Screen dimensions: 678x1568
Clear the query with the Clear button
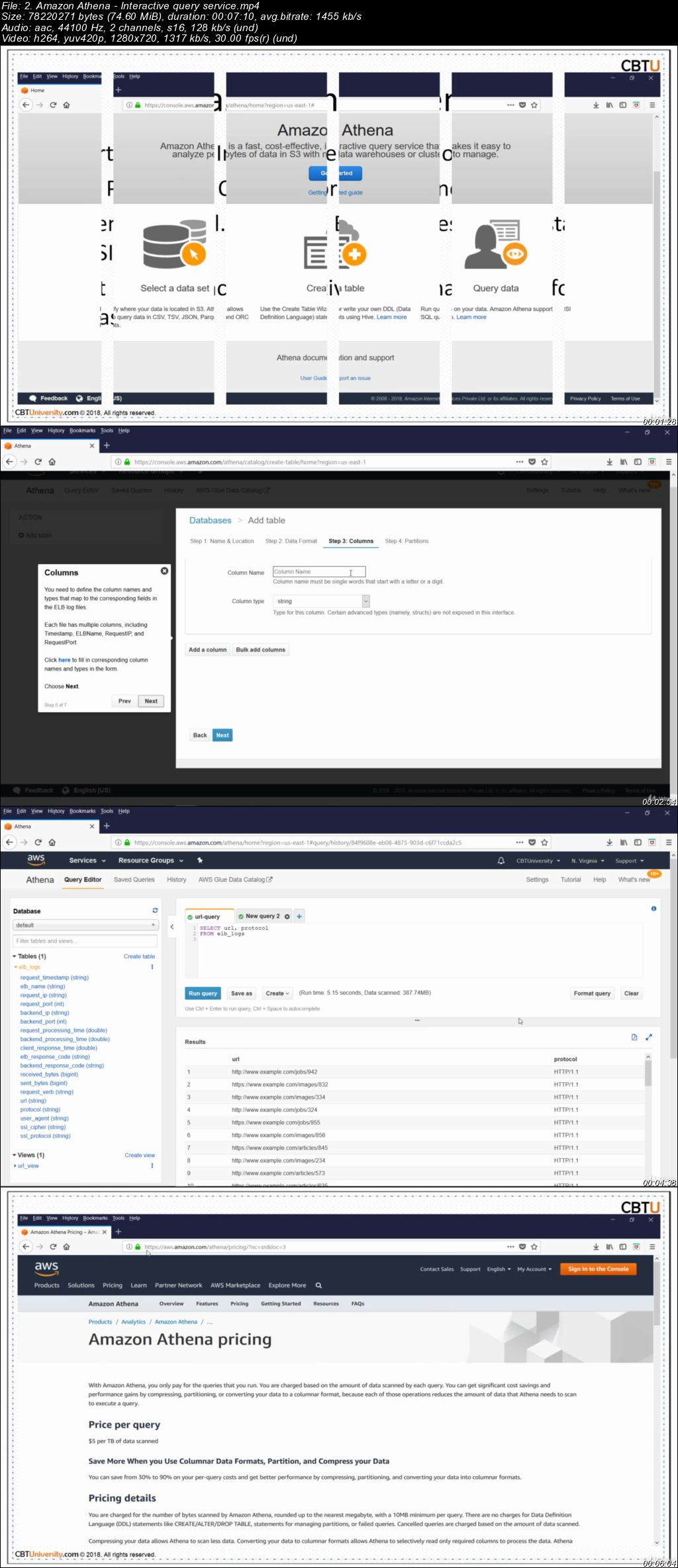click(631, 993)
